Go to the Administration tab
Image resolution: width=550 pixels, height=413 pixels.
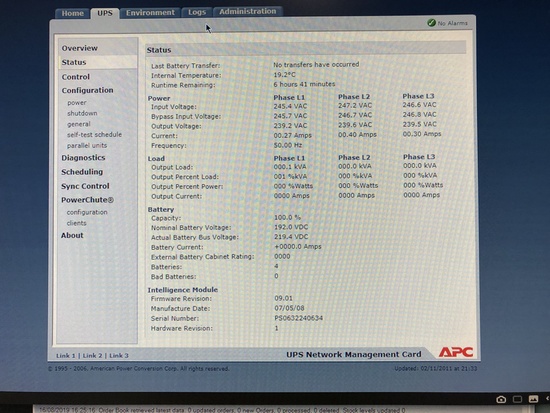[x=248, y=12]
